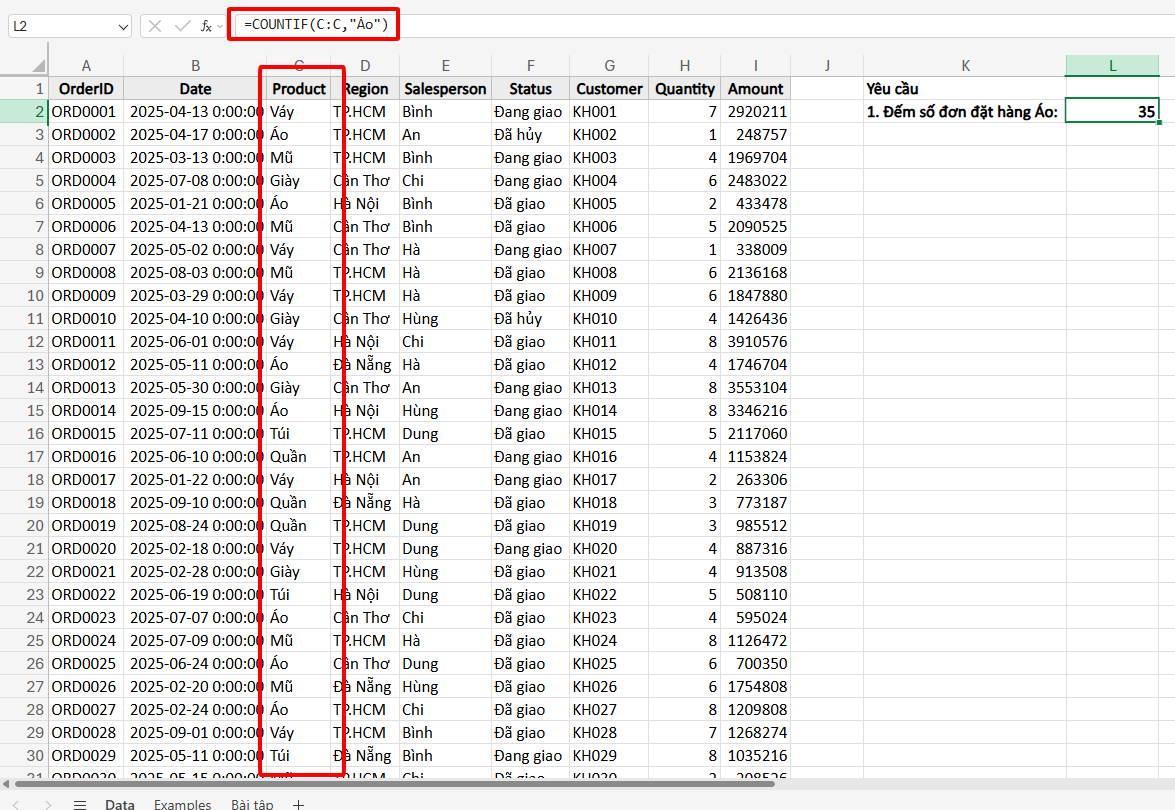
Task: Open the all sheets list icon
Action: coord(79,804)
